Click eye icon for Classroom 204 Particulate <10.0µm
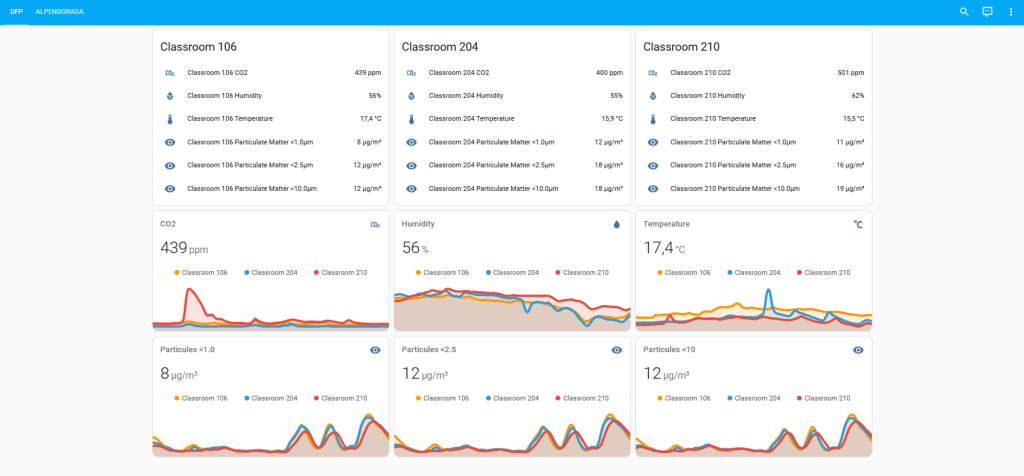Screen dimensions: 1024x476 click(x=411, y=189)
